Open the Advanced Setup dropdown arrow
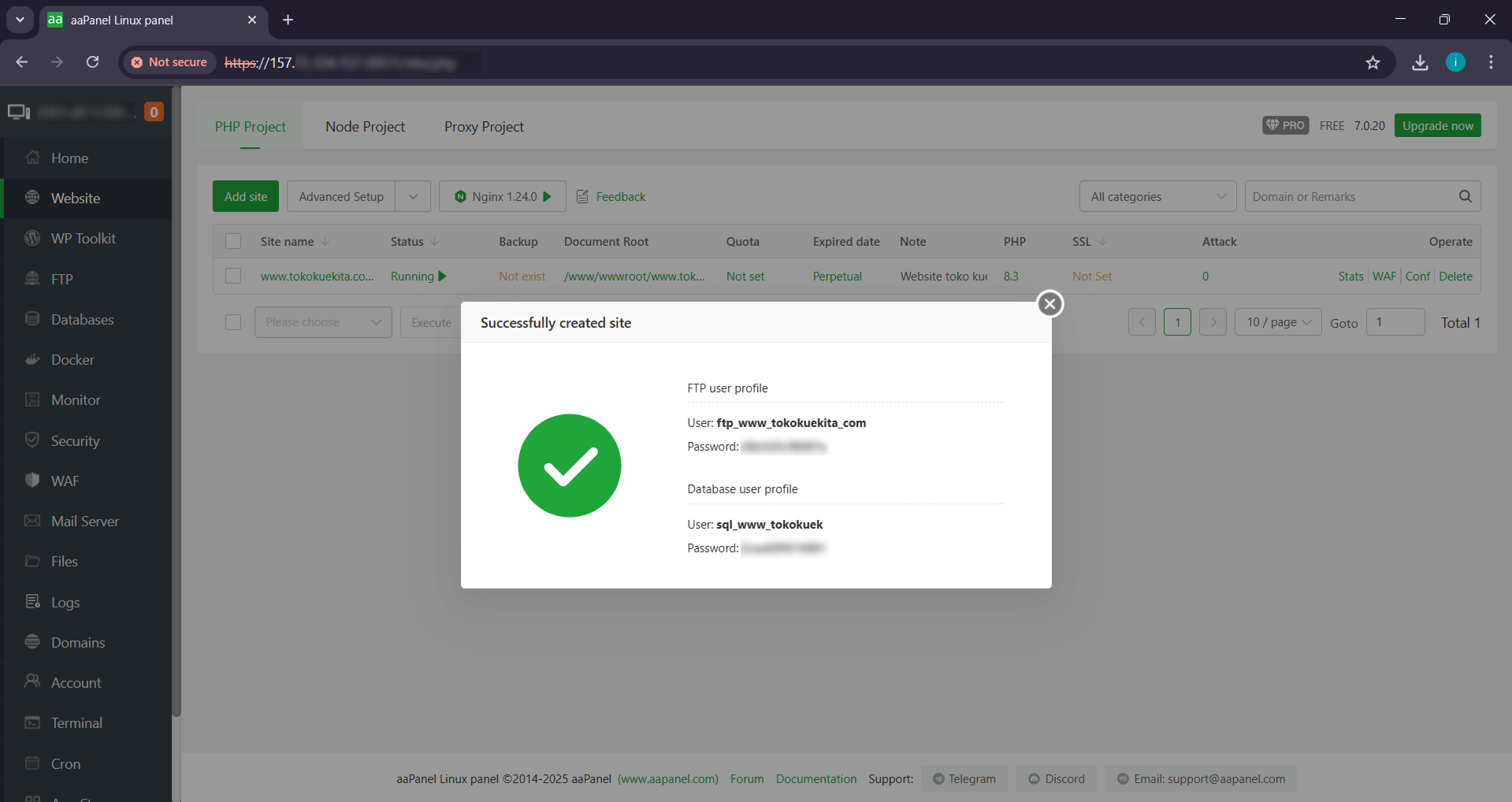This screenshot has height=802, width=1512. 413,196
